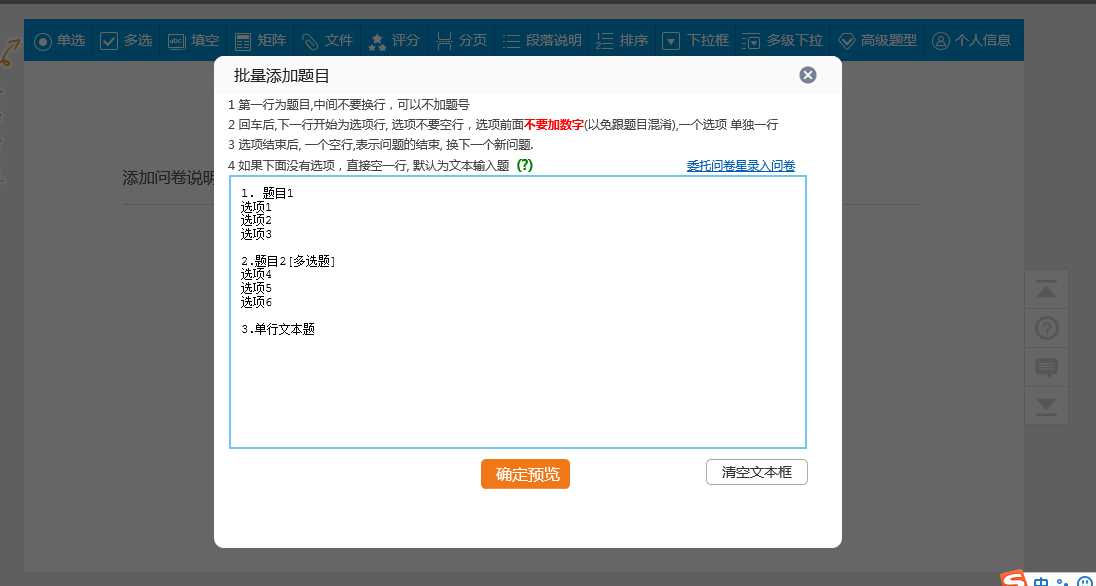Click the line '3.单行文本题'

pos(278,329)
